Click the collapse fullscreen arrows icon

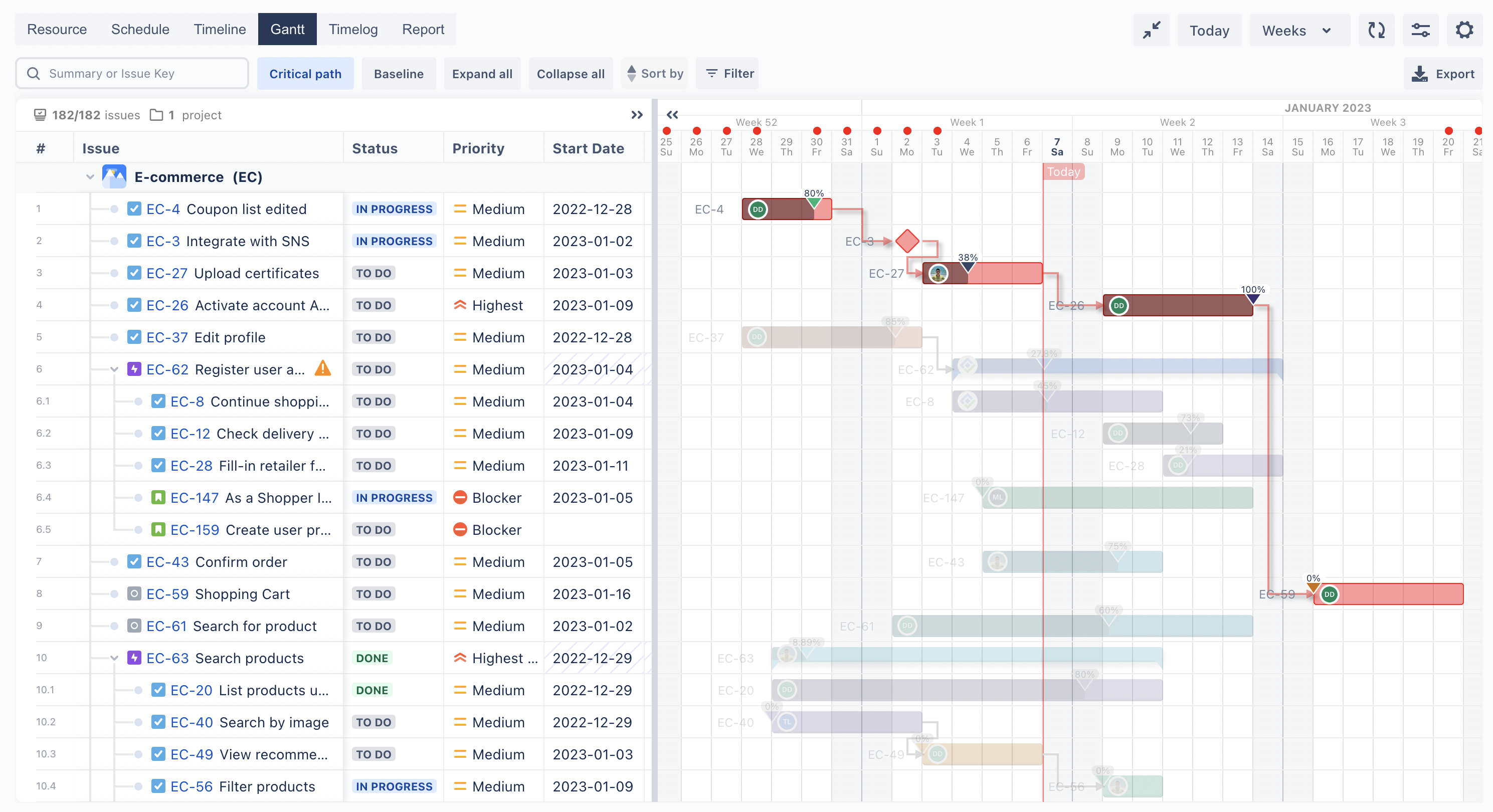point(1151,30)
